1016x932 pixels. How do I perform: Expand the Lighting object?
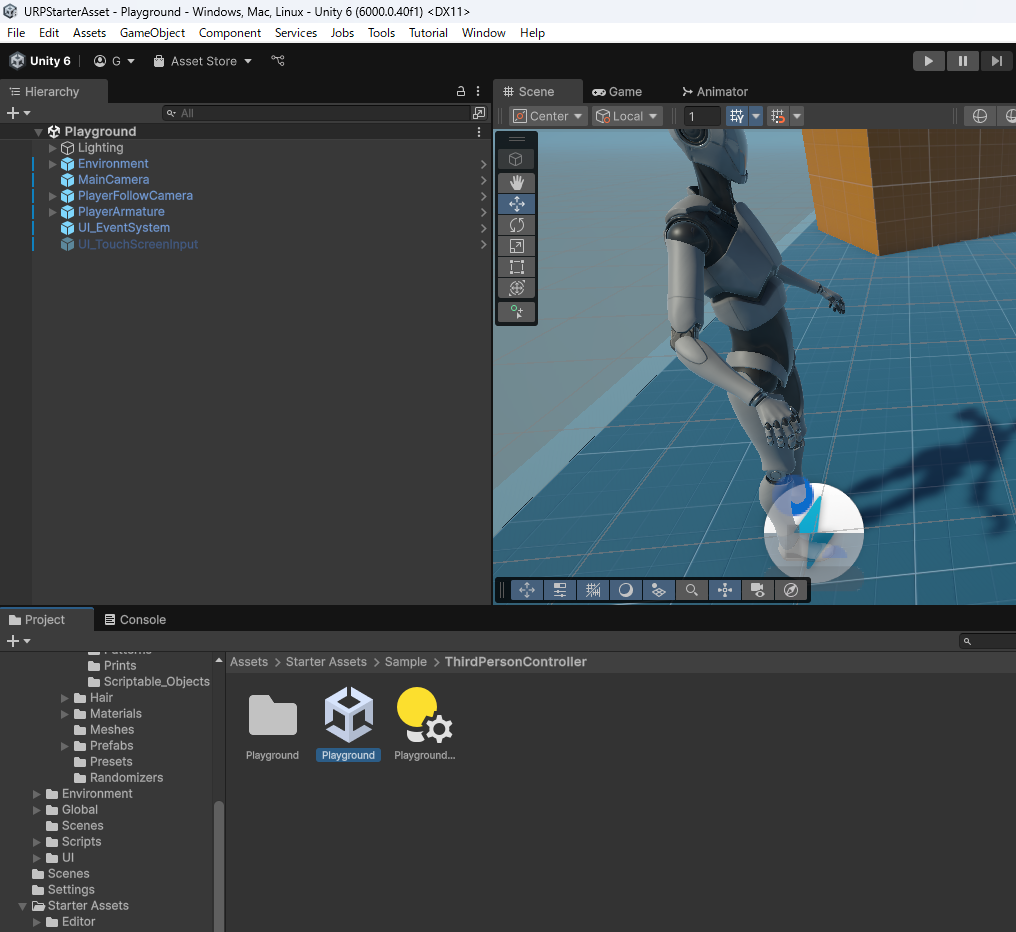[52, 148]
